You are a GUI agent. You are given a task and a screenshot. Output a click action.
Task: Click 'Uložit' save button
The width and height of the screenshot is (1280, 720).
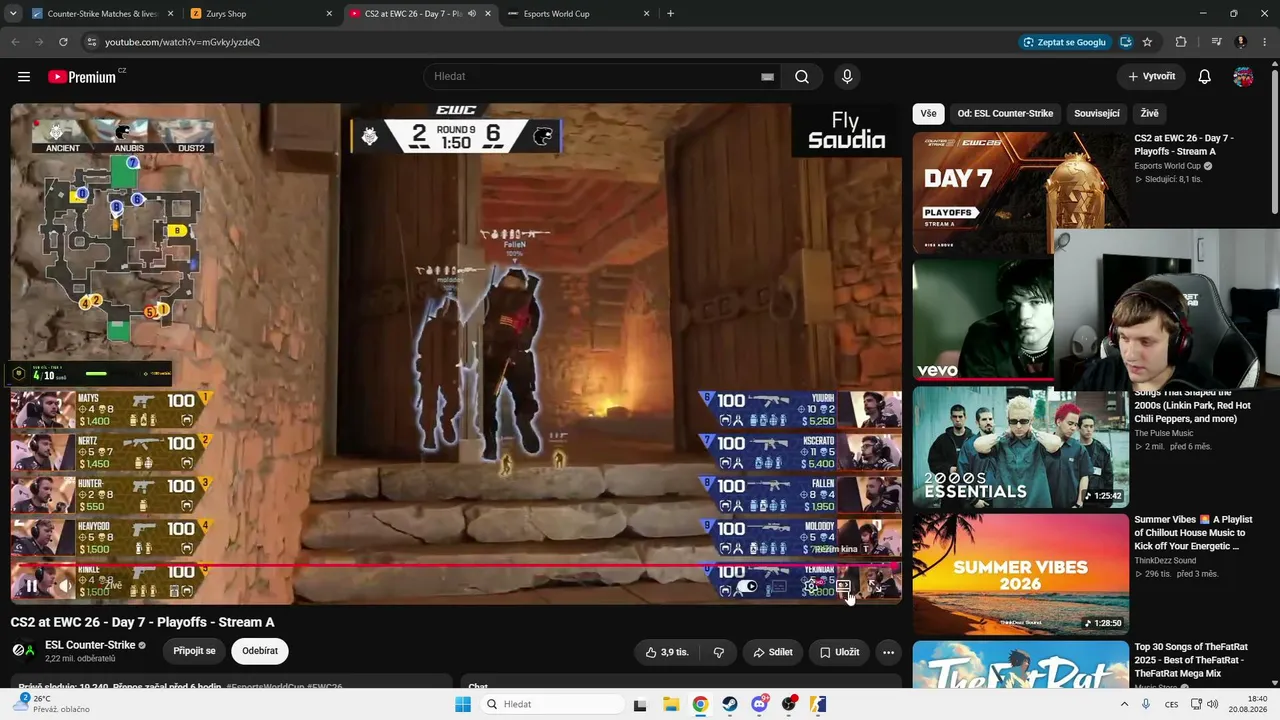(x=839, y=652)
